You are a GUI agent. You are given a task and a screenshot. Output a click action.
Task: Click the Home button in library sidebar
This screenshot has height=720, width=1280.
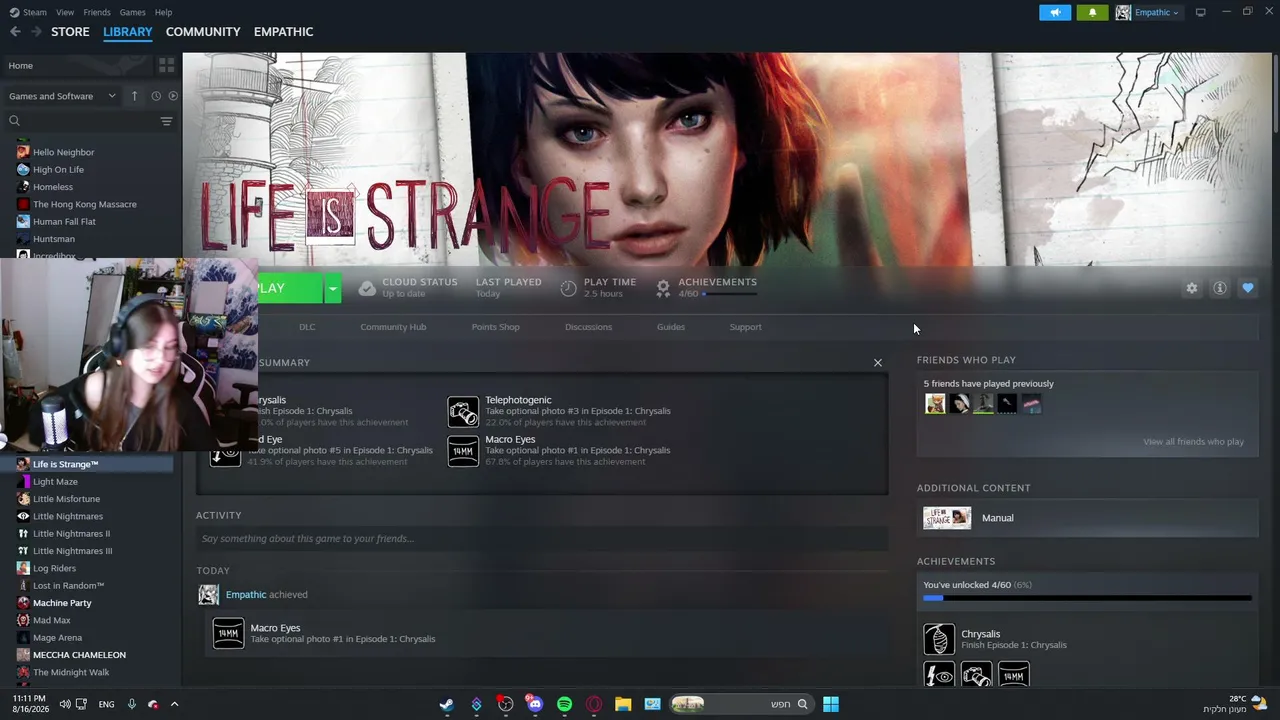pos(76,66)
